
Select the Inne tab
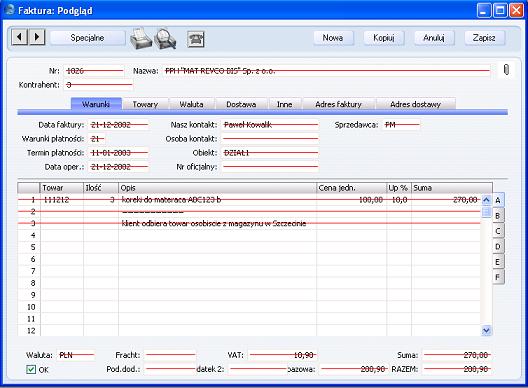(x=285, y=104)
